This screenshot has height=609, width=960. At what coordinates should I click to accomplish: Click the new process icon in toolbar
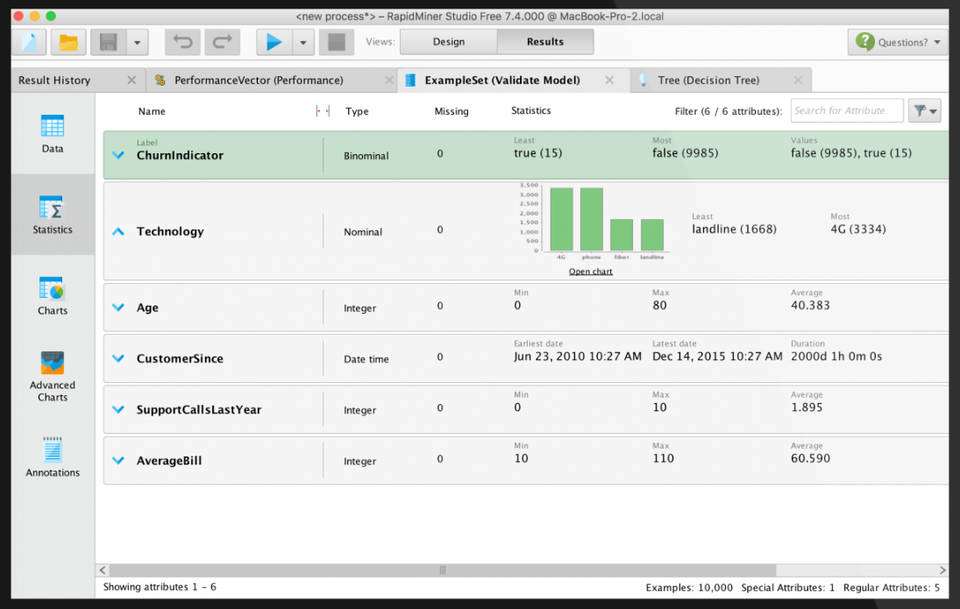click(x=31, y=42)
